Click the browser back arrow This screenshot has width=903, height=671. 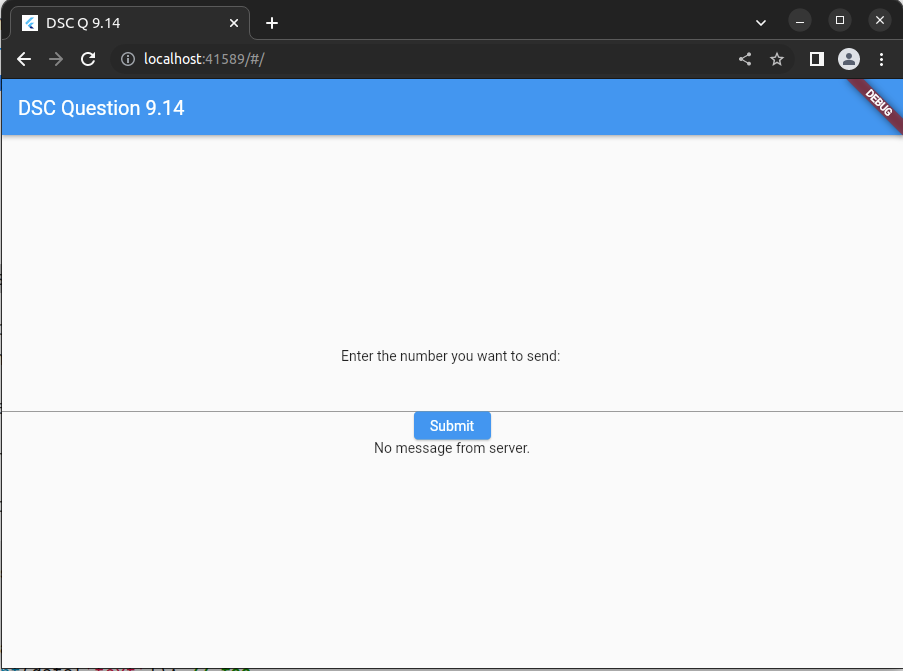24,59
